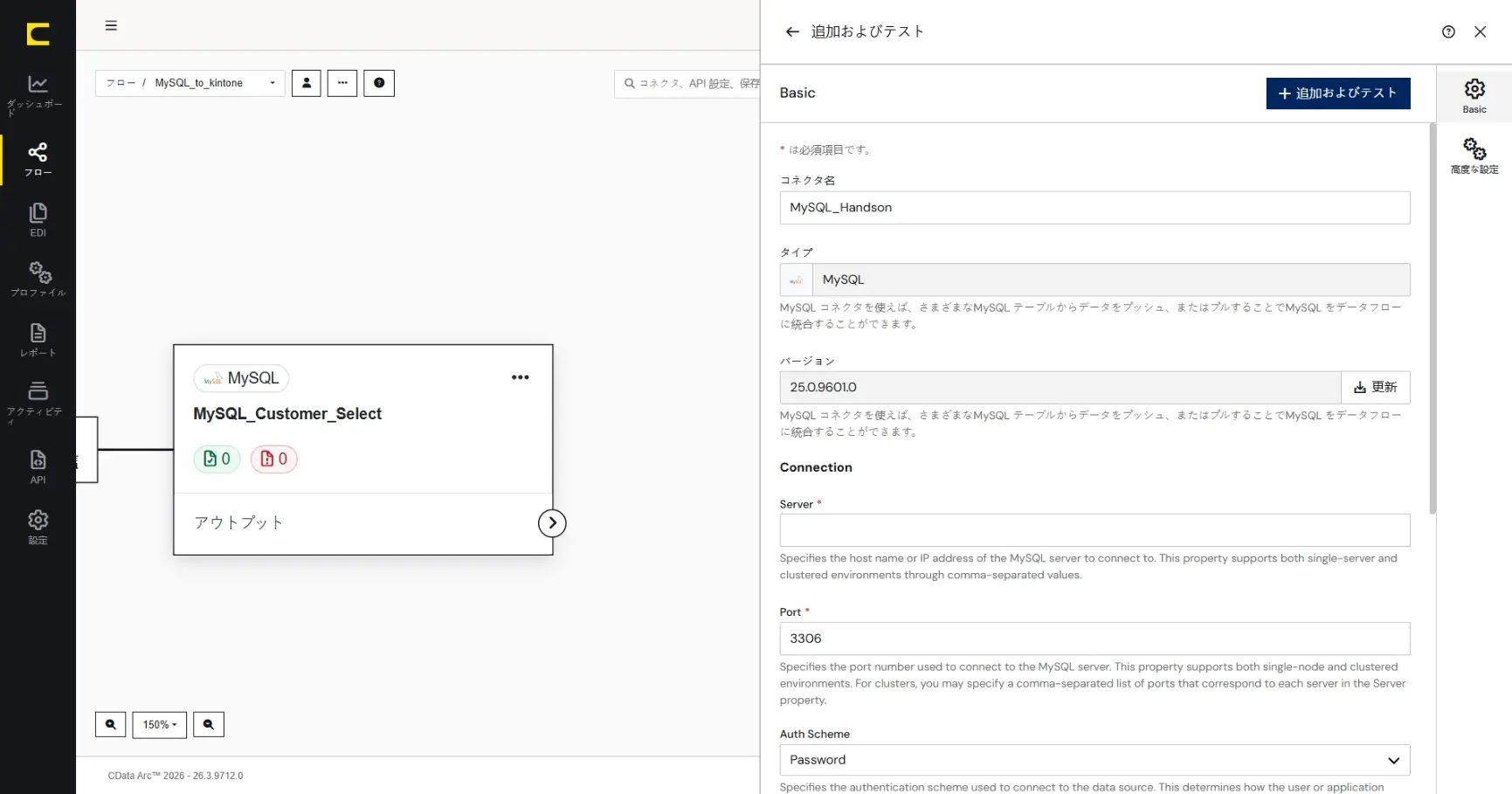Toggle the hamburger navigation menu

coord(111,25)
